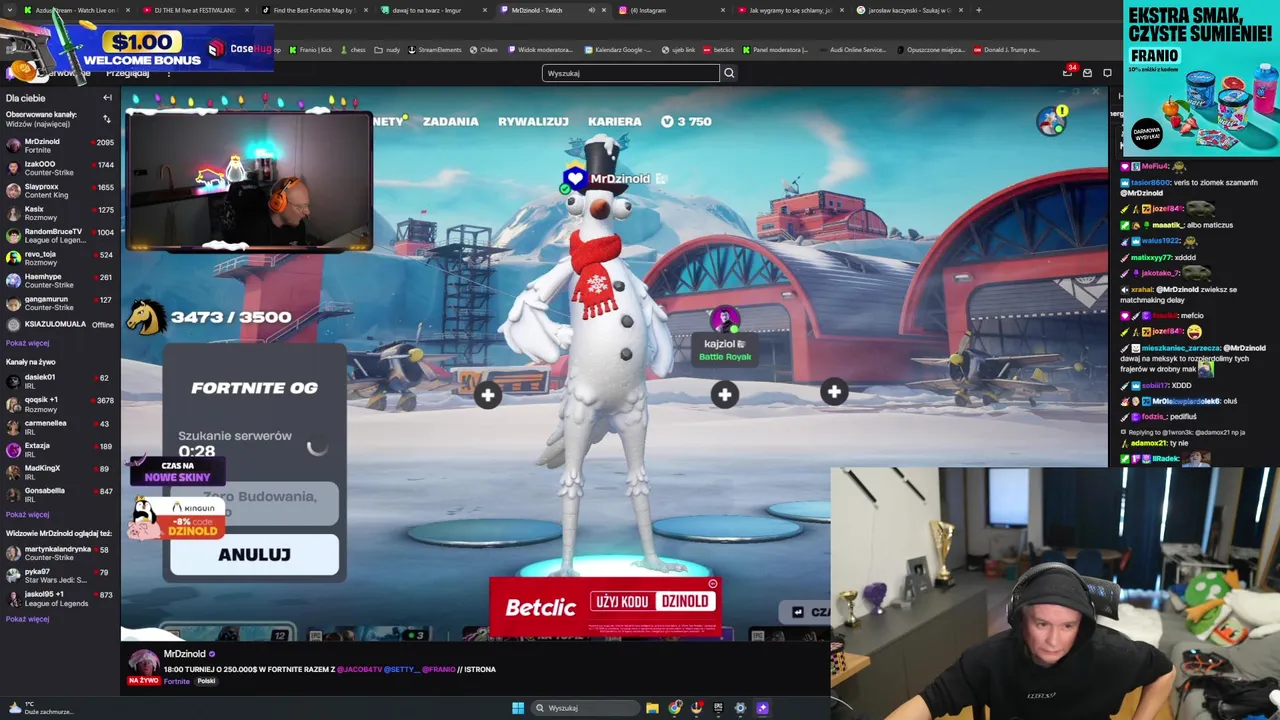The image size is (1280, 720).
Task: Open Kasix channel in sidebar
Action: click(60, 213)
